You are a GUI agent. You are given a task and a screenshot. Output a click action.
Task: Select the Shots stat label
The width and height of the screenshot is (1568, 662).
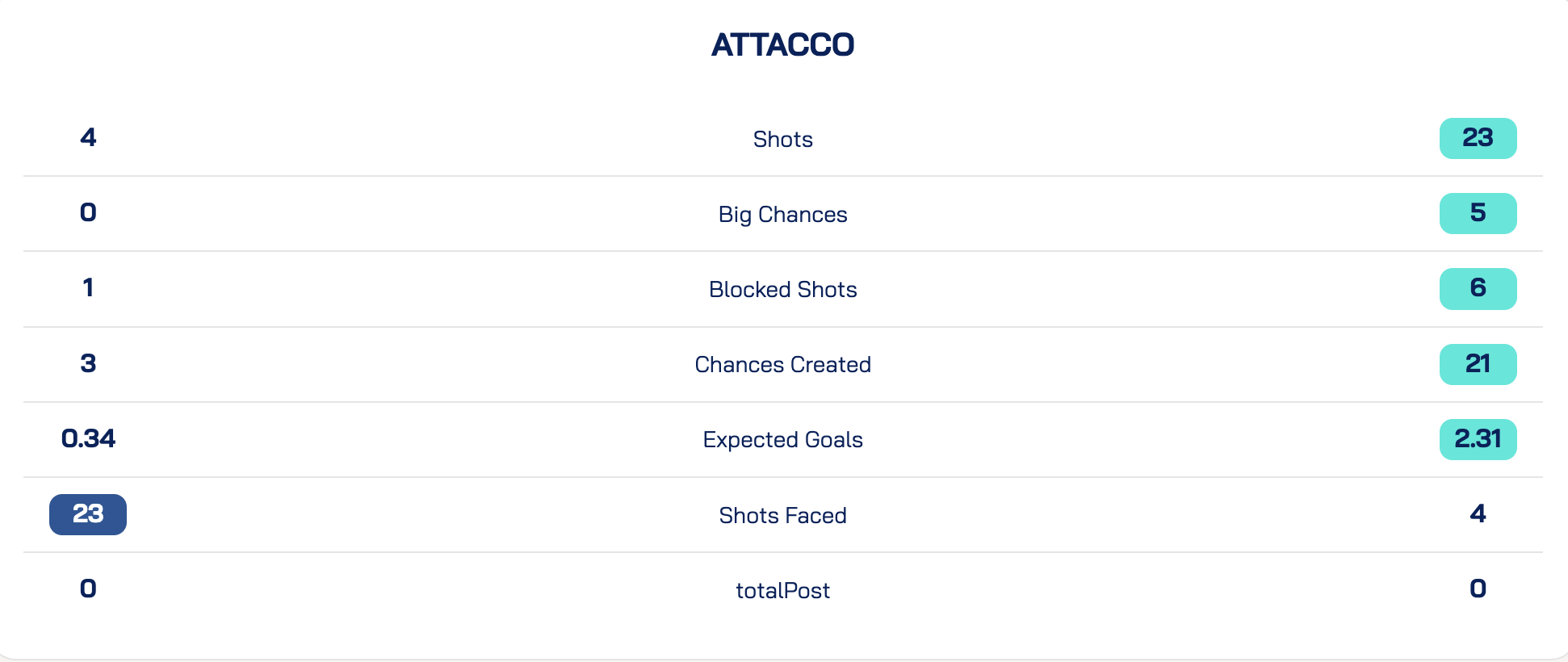(782, 139)
